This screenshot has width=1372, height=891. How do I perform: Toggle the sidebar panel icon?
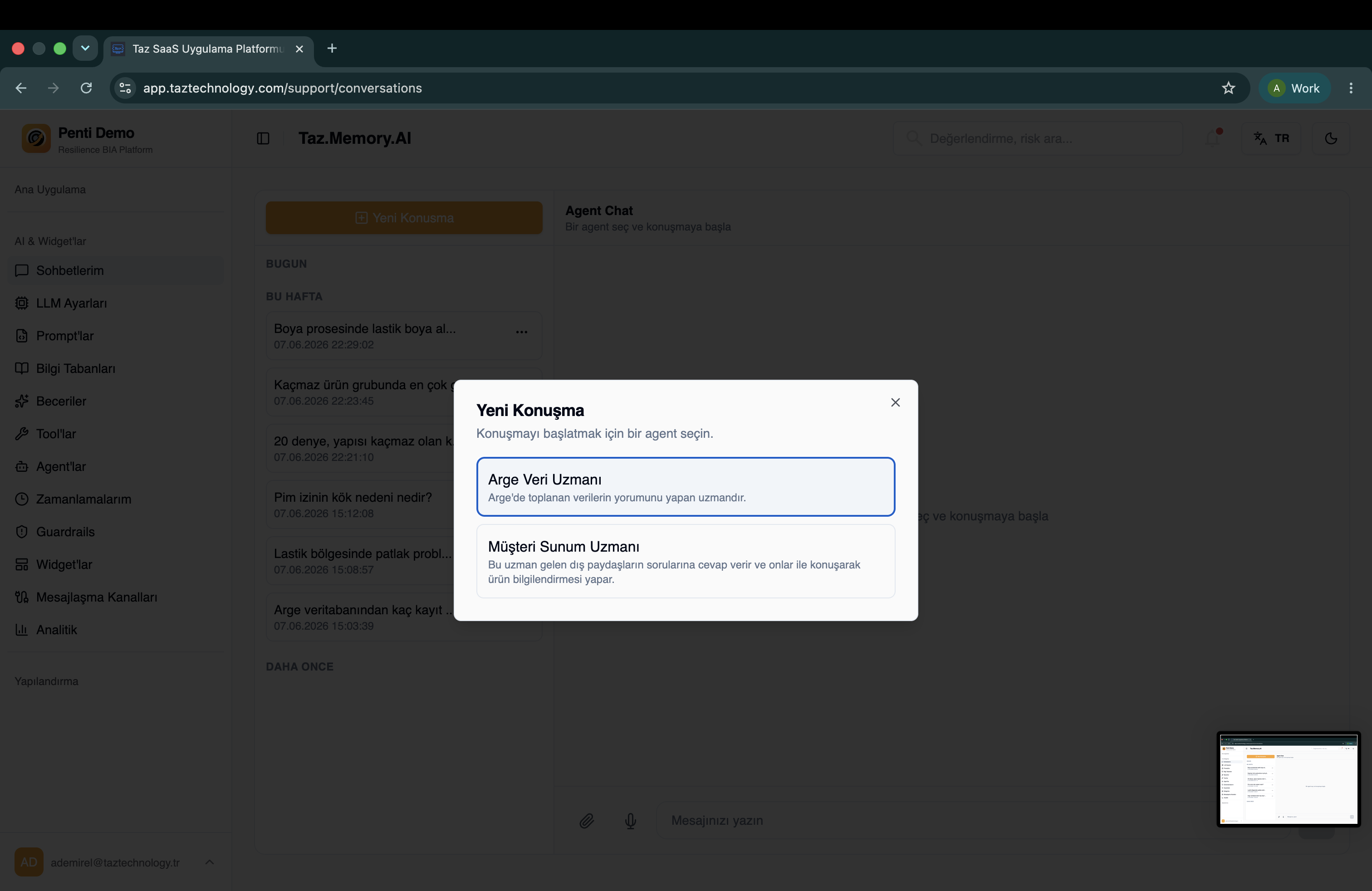click(263, 138)
